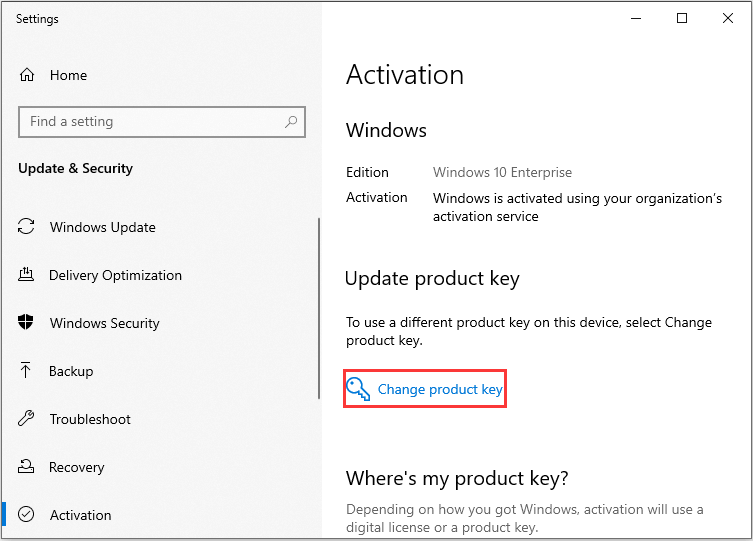Select the Change product key link
This screenshot has height=541, width=753.
[x=440, y=389]
